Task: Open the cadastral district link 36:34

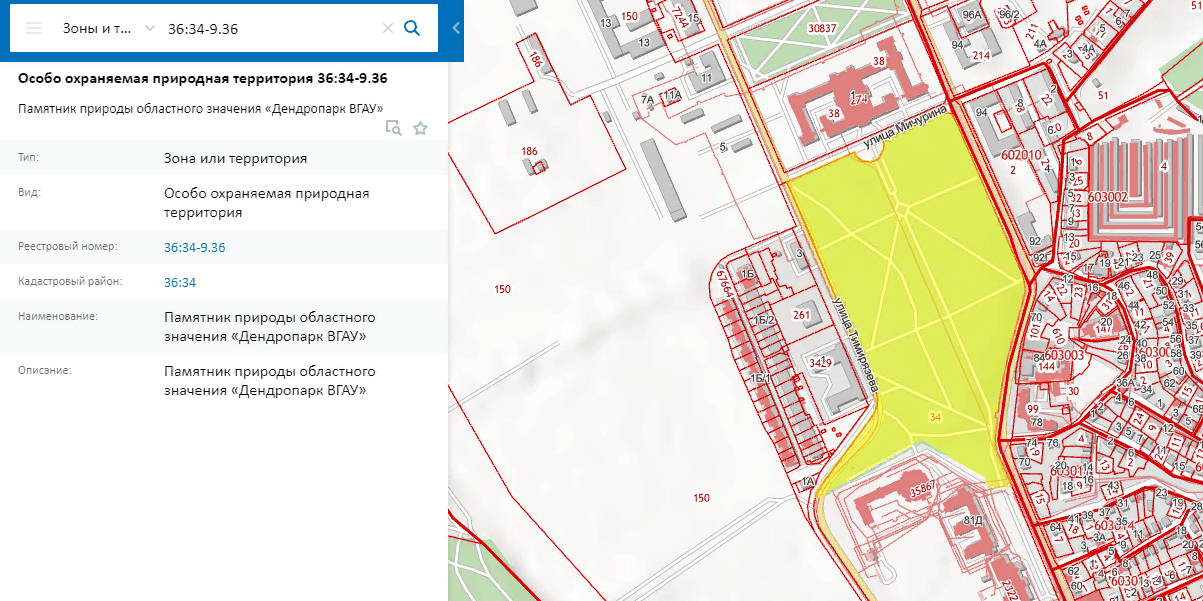Action: click(180, 282)
